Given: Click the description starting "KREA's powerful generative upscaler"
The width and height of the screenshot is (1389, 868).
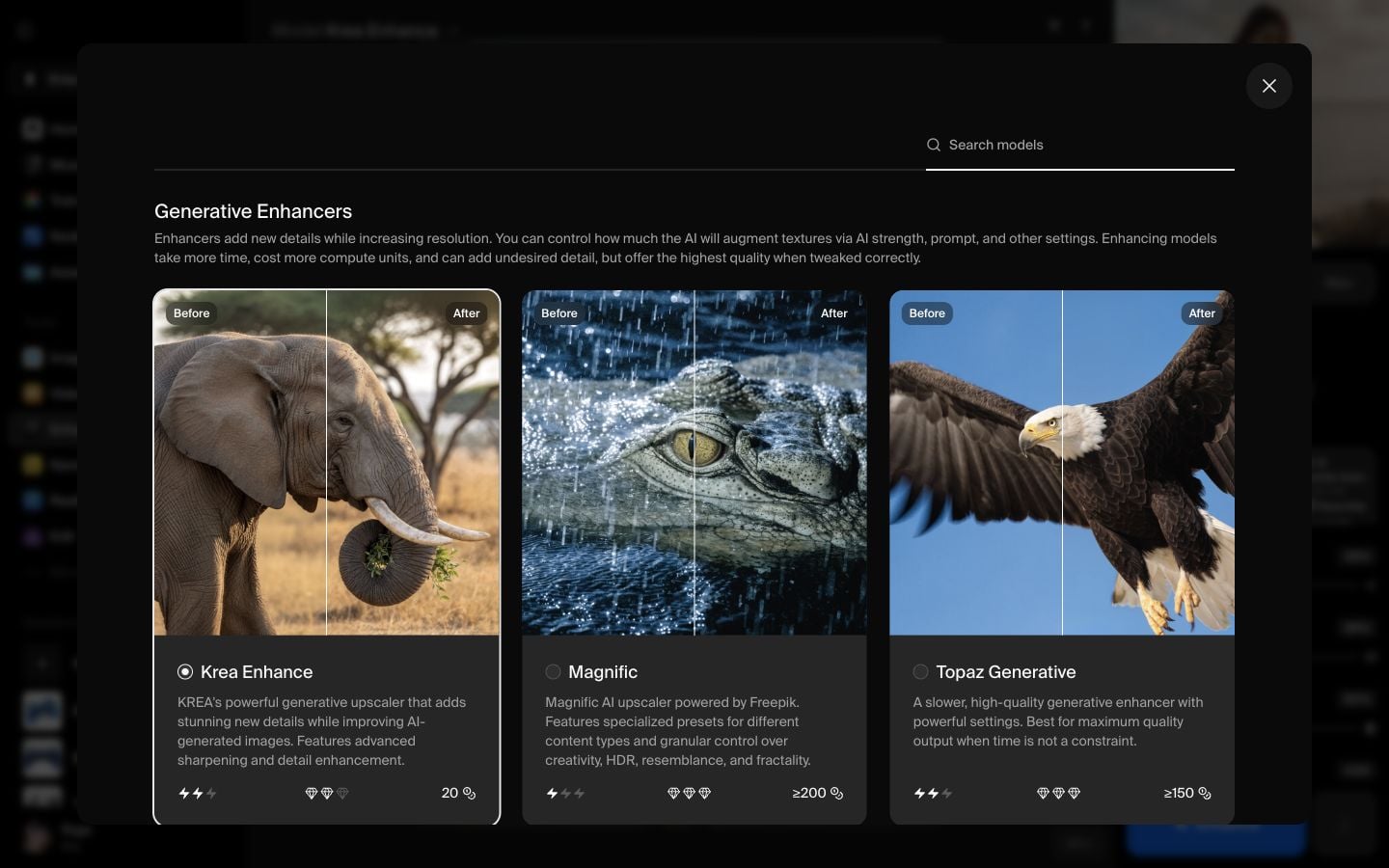Looking at the screenshot, I should coord(322,731).
